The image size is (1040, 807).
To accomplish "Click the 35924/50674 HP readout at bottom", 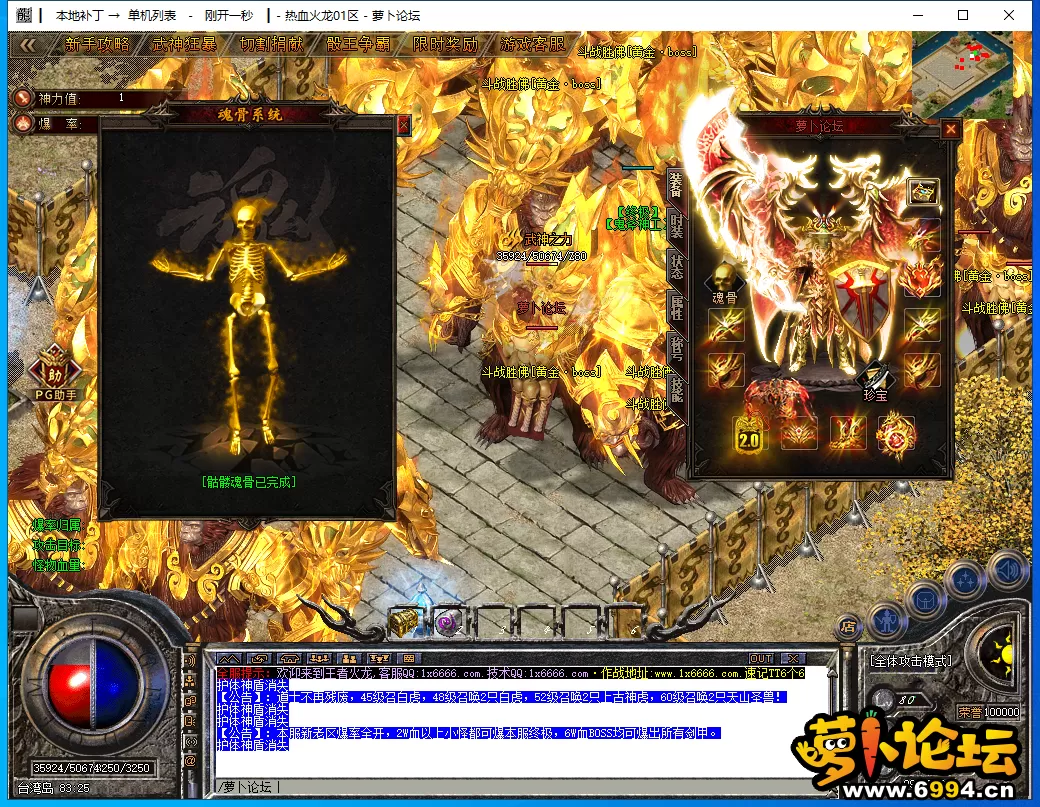I will [x=66, y=768].
